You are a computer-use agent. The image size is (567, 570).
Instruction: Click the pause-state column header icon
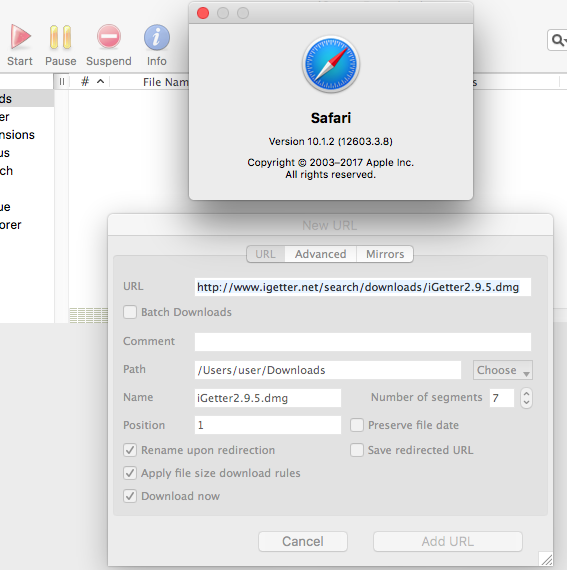62,82
